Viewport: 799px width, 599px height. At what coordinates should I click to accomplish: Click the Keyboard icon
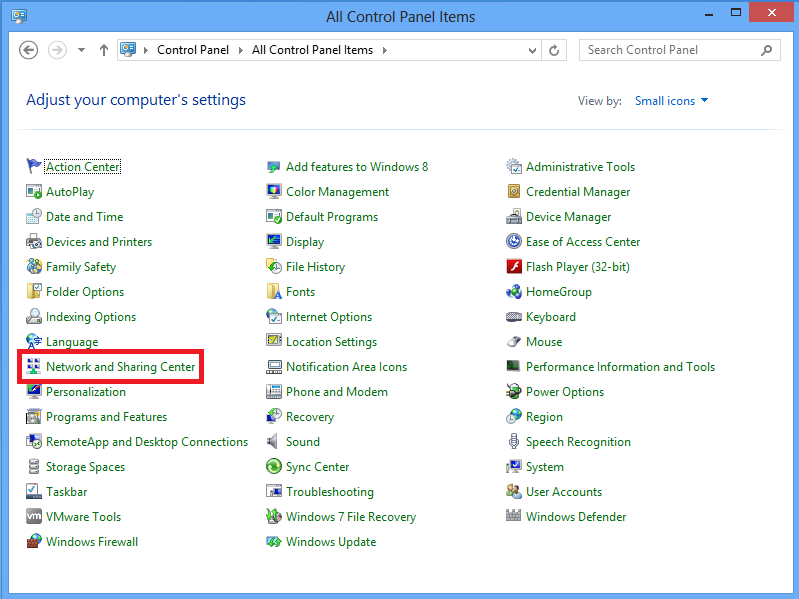(x=514, y=316)
